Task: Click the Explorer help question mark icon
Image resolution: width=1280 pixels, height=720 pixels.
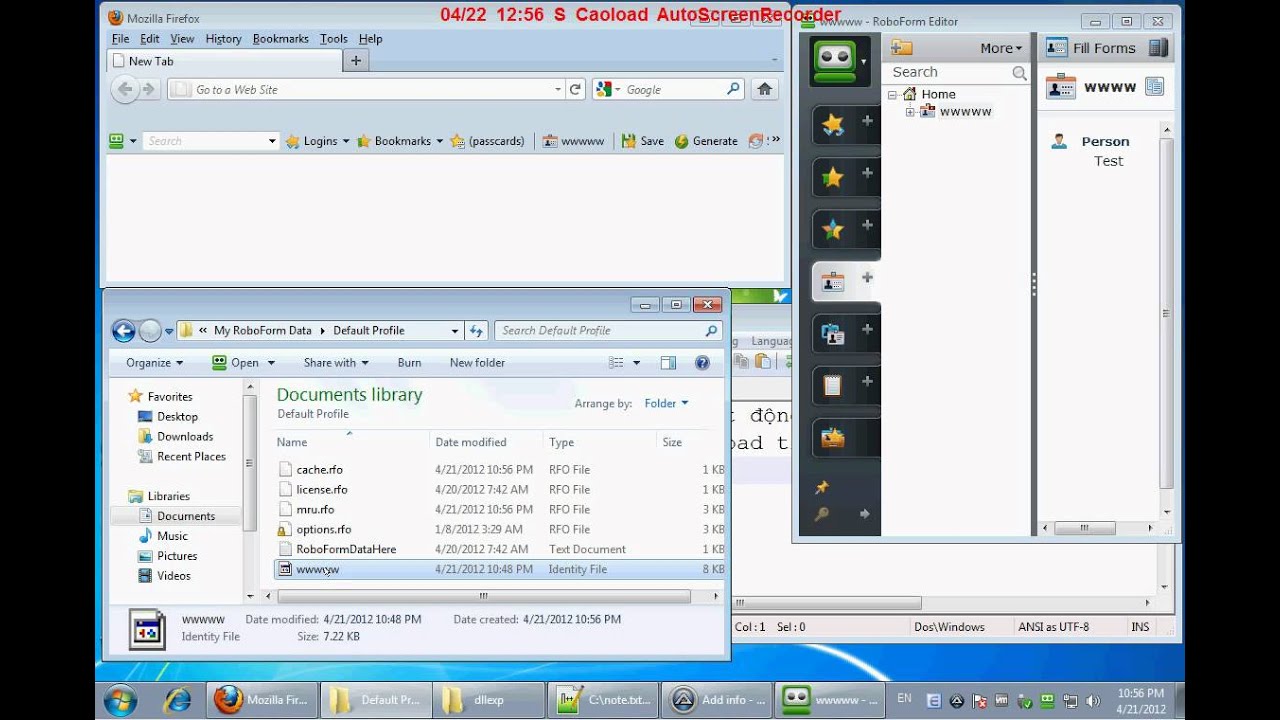Action: coord(702,363)
